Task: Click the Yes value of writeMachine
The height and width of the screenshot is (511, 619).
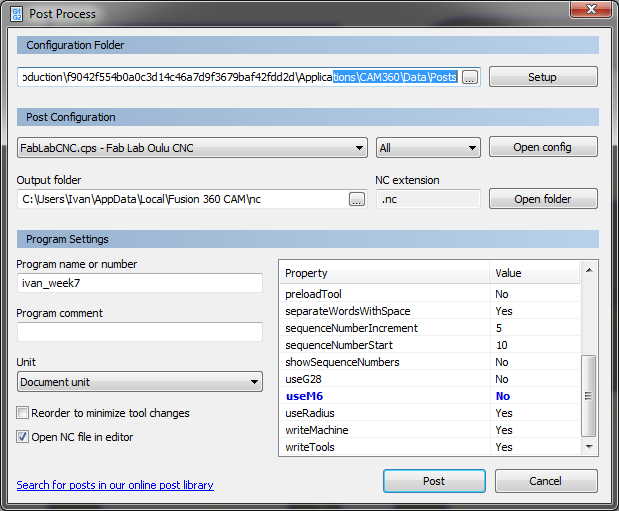Action: (x=504, y=430)
